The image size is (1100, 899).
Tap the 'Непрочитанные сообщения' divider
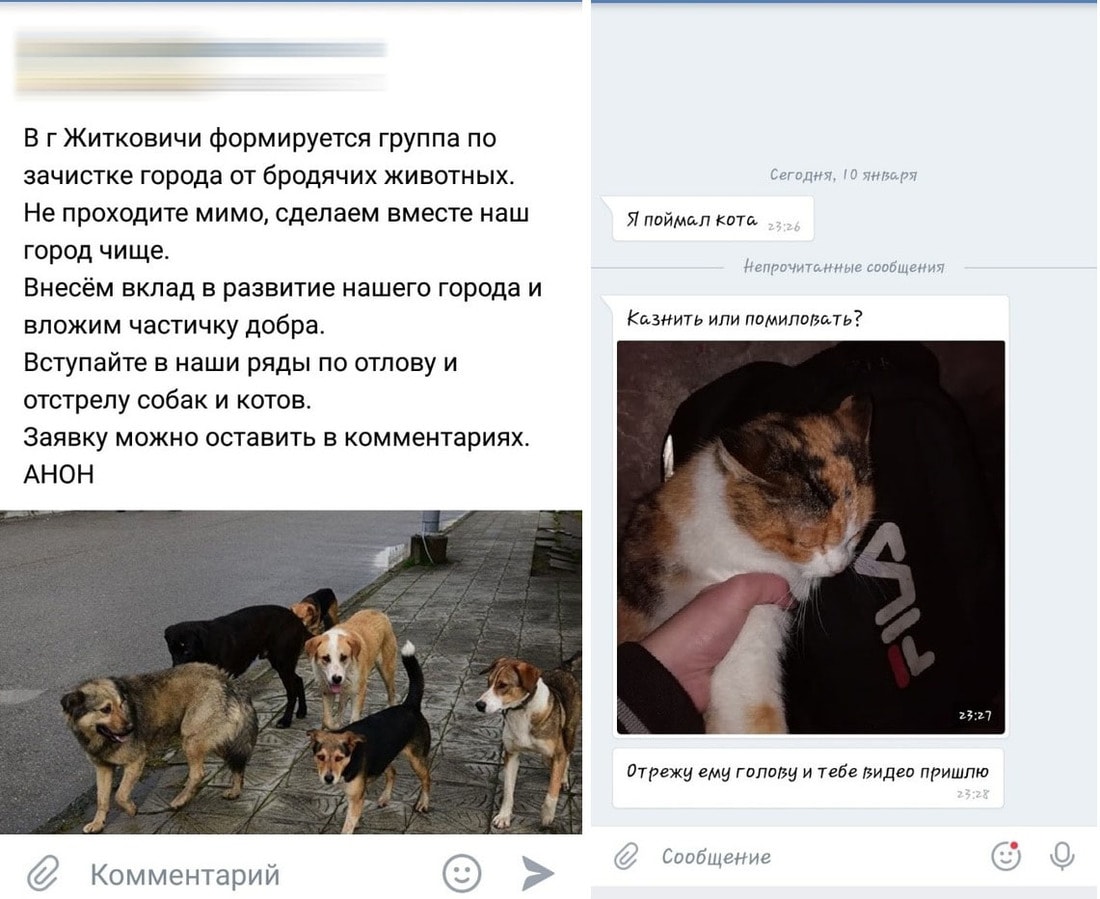(x=844, y=267)
